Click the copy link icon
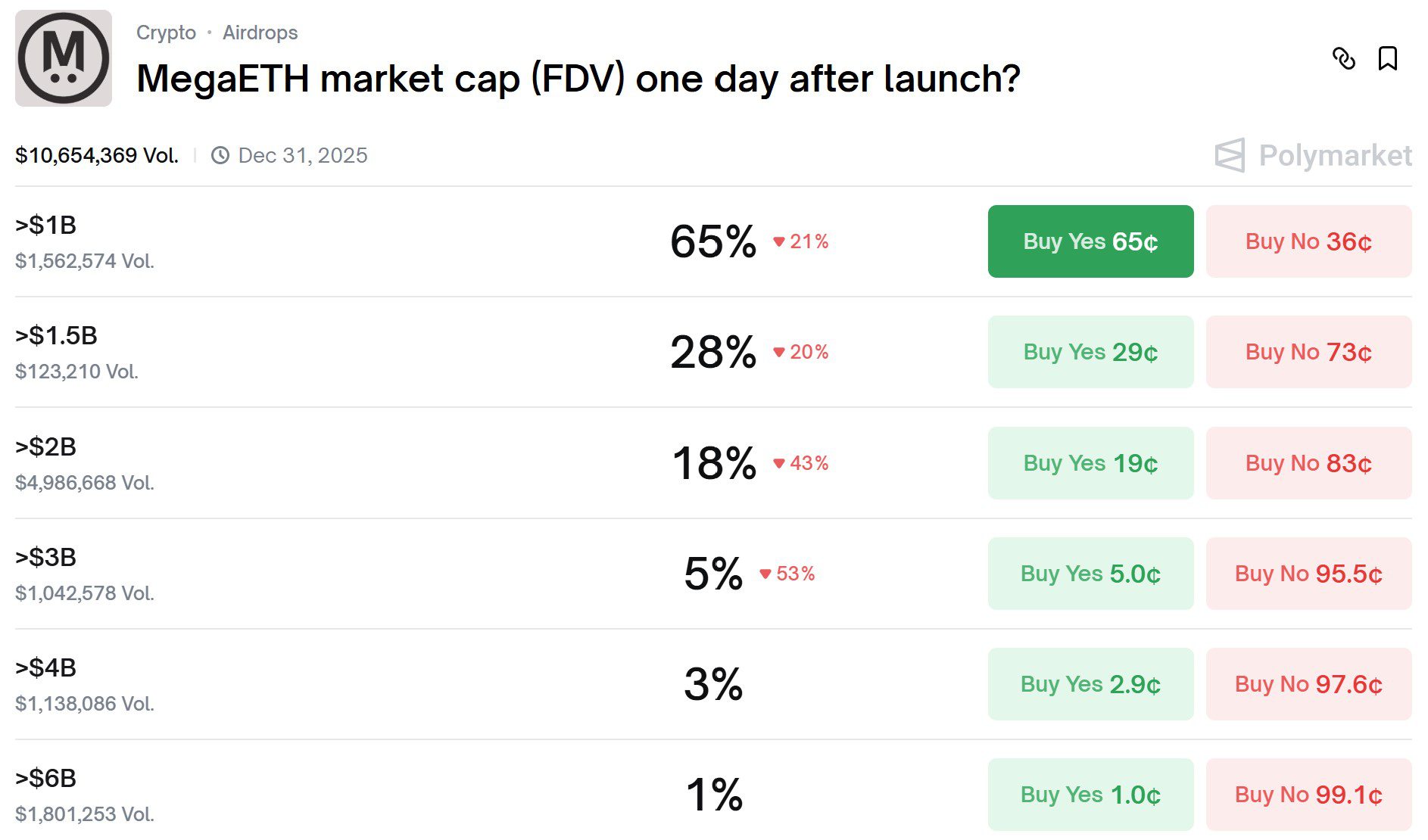 pos(1344,58)
